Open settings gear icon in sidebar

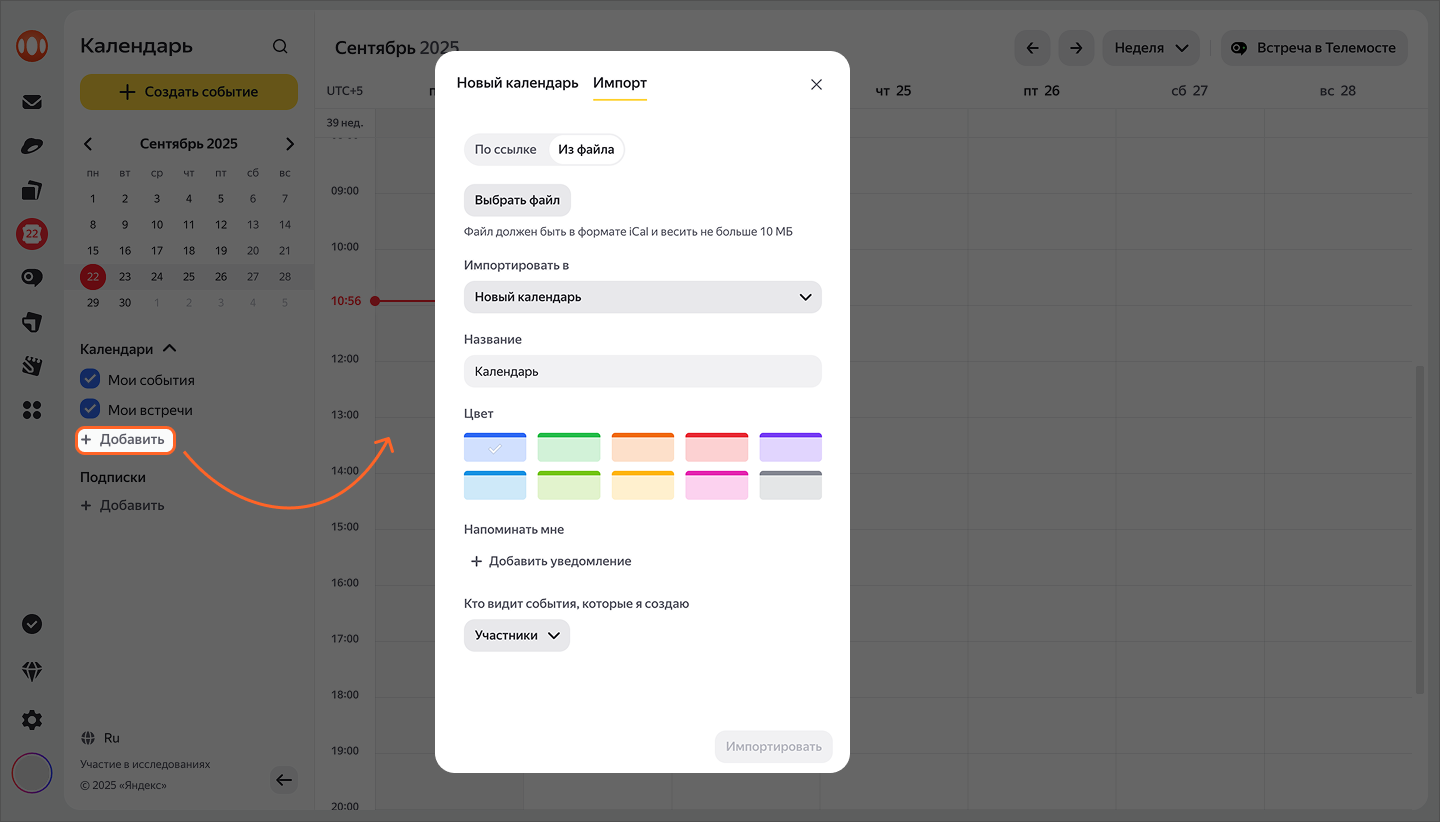click(x=32, y=720)
